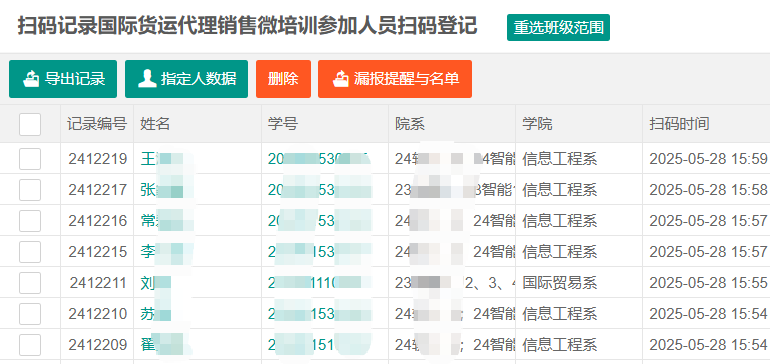This screenshot has height=364, width=770.
Task: Check the box for record 2412219
Action: pos(30,159)
